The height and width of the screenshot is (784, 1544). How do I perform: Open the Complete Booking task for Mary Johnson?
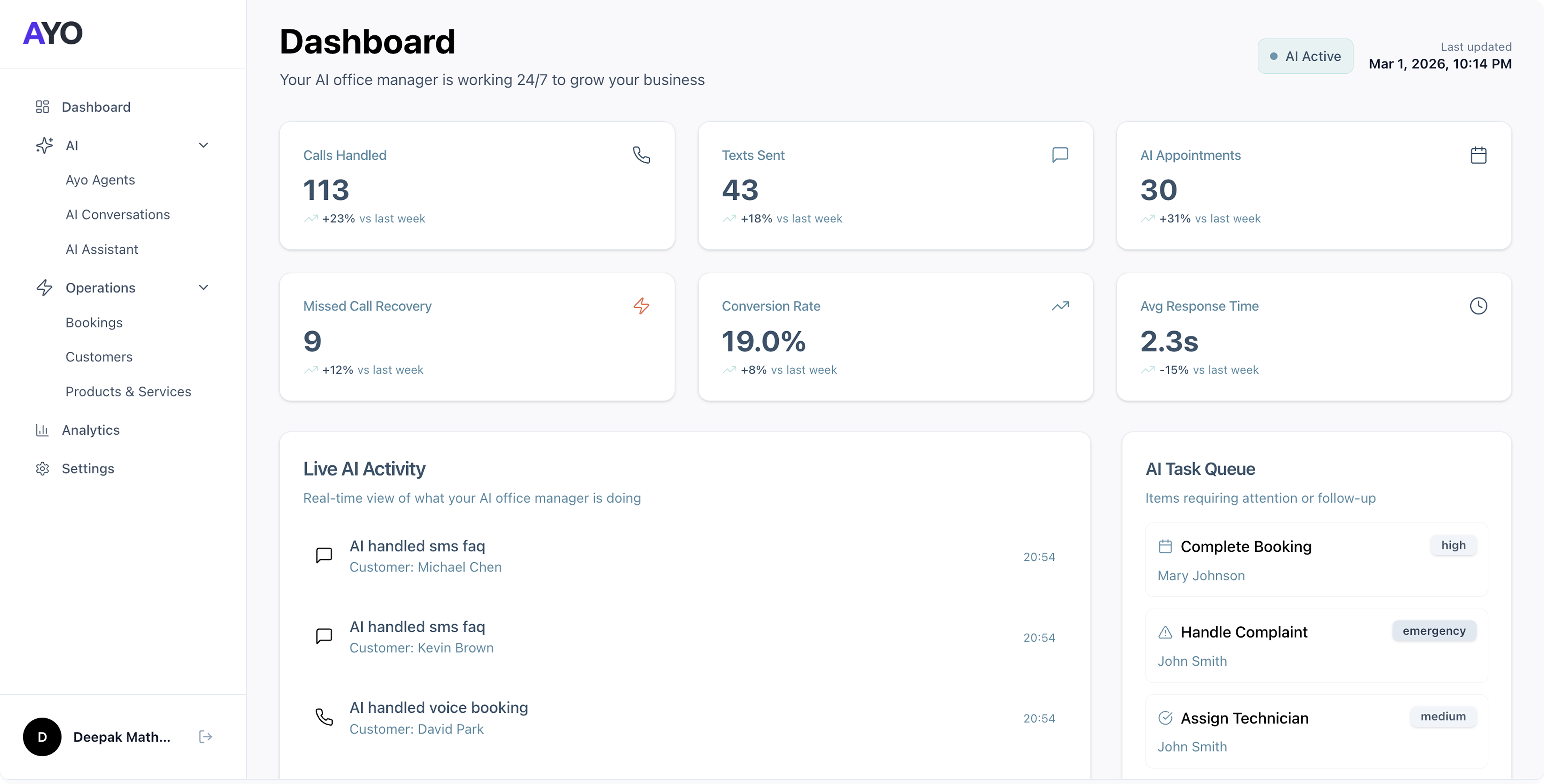coord(1245,547)
